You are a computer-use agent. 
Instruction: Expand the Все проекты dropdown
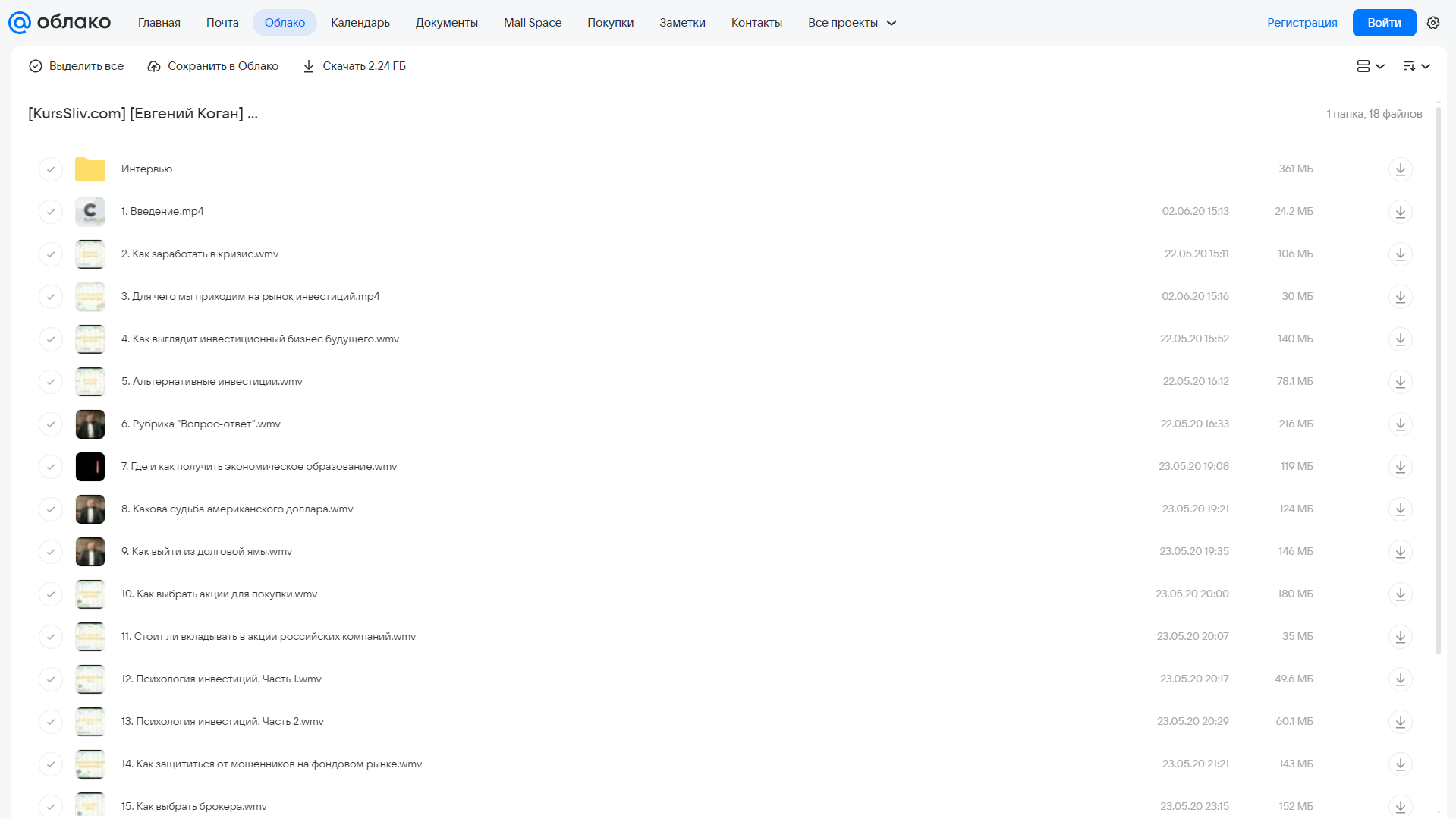point(852,23)
